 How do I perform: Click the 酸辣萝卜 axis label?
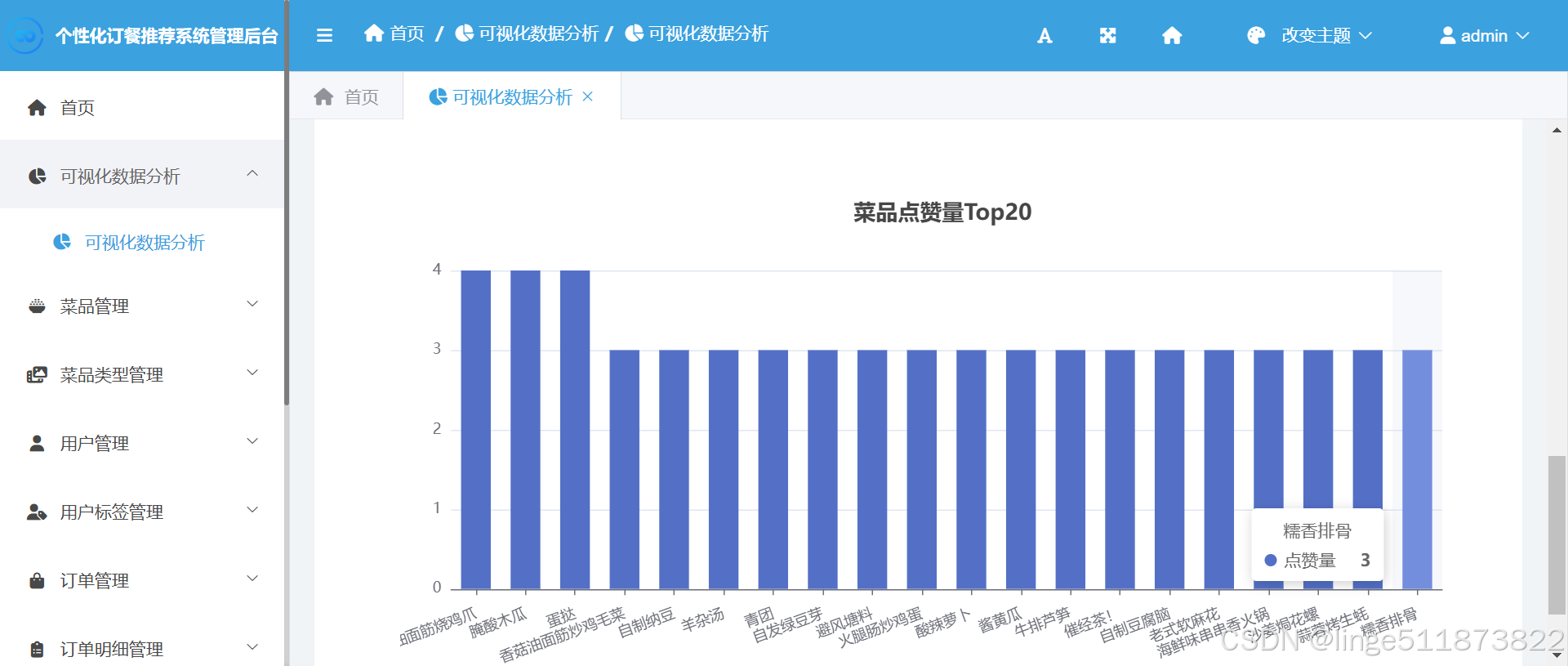click(x=942, y=623)
